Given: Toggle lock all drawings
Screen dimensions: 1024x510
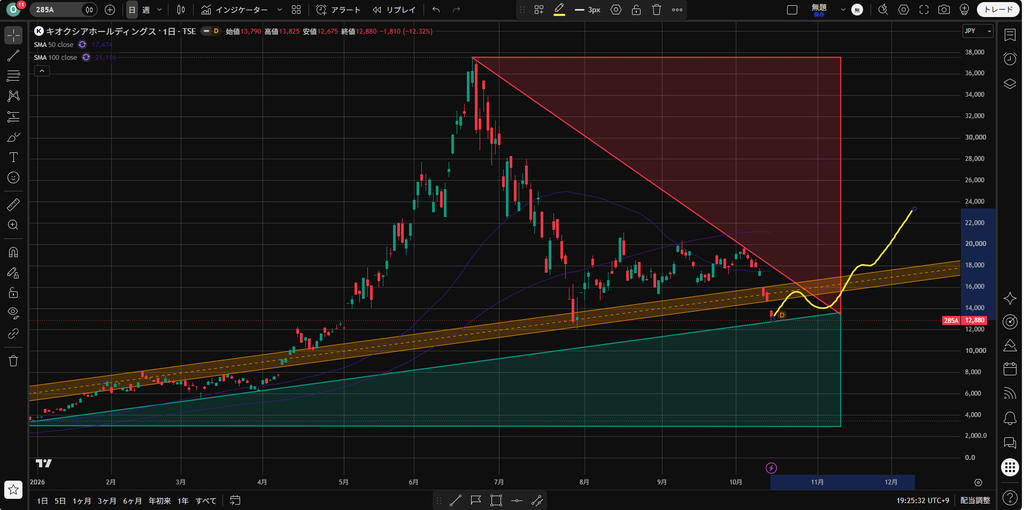Looking at the screenshot, I should coord(13,293).
